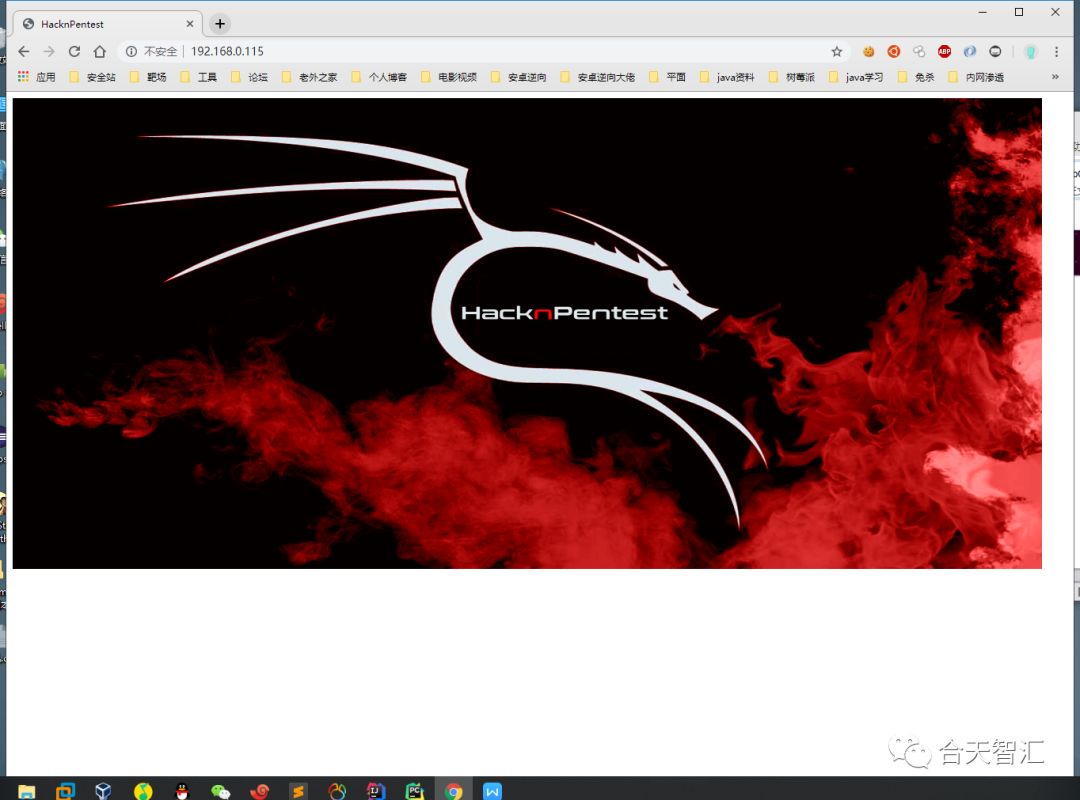1080x800 pixels.
Task: Open a new browser tab
Action: [x=220, y=24]
